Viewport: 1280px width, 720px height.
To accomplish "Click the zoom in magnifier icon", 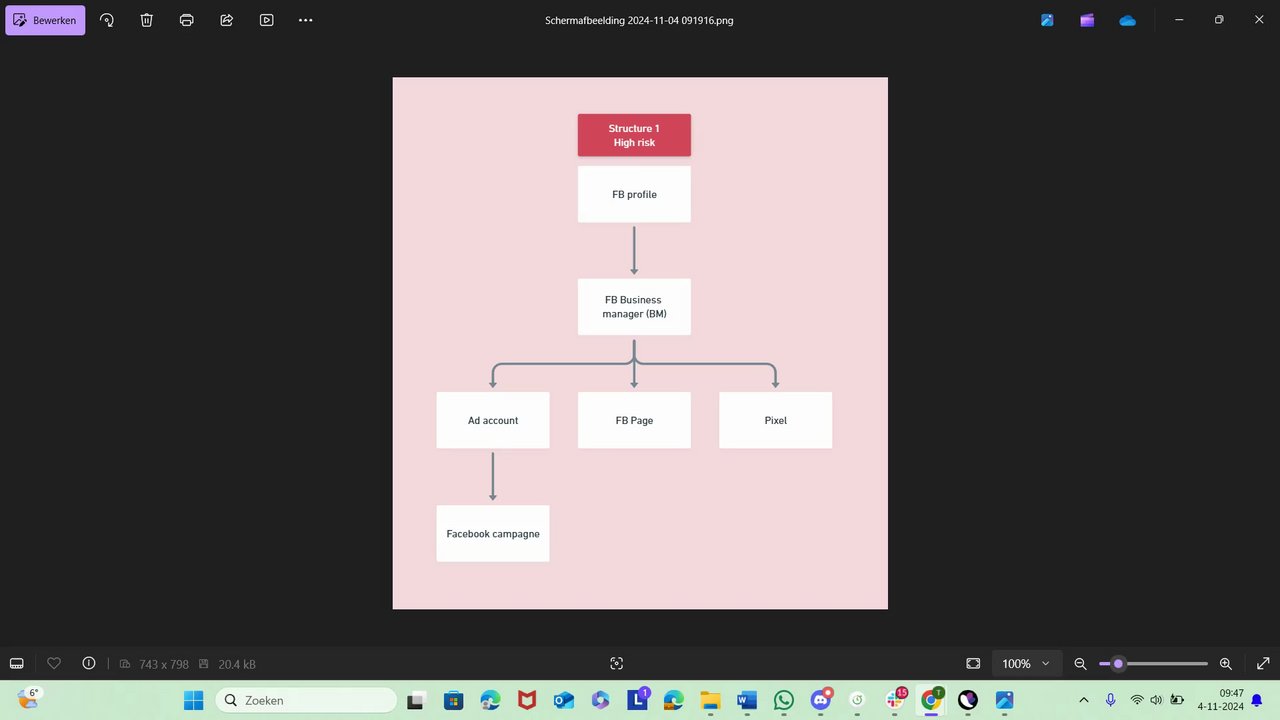I will [x=1226, y=664].
